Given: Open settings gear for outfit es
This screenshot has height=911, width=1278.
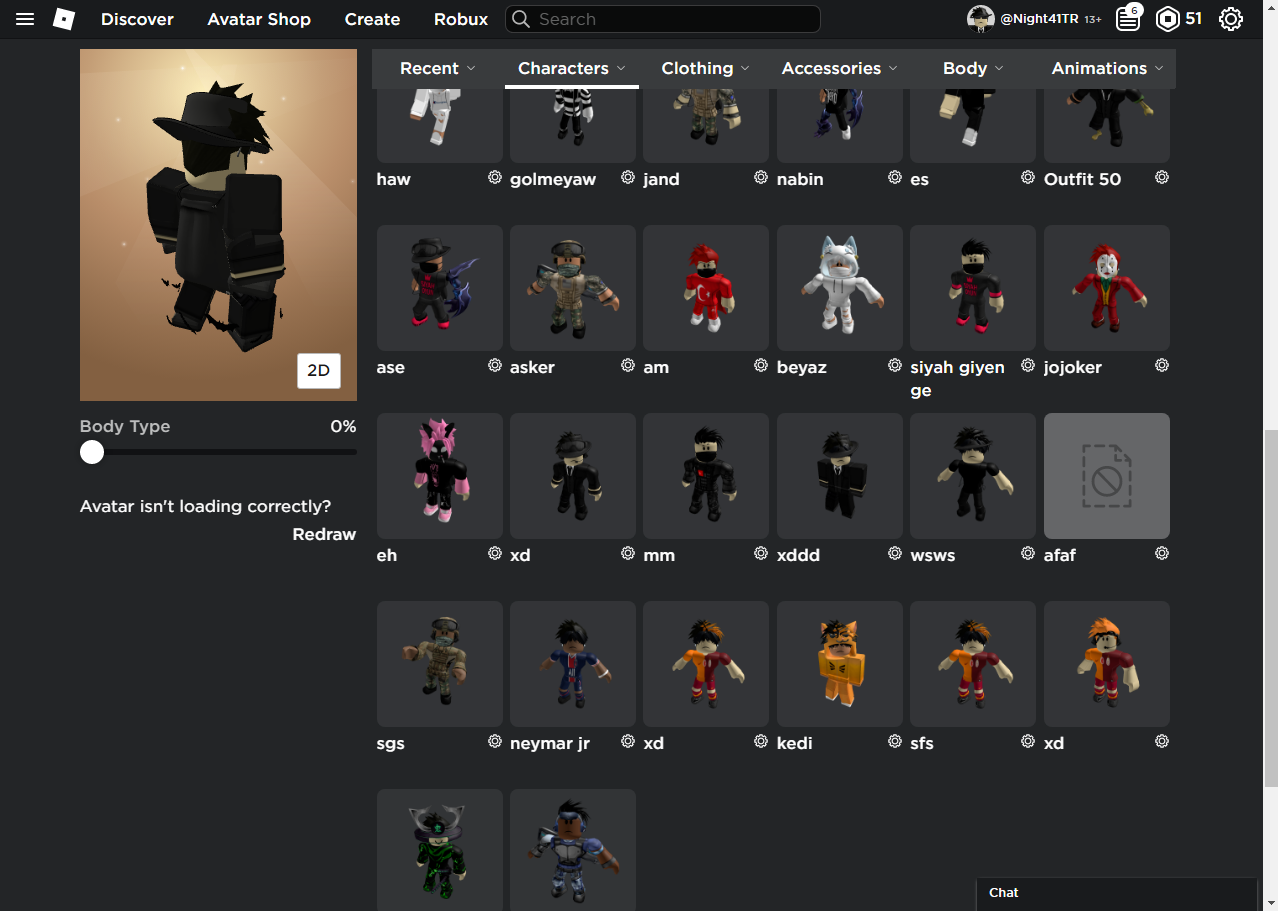Looking at the screenshot, I should click(1028, 177).
